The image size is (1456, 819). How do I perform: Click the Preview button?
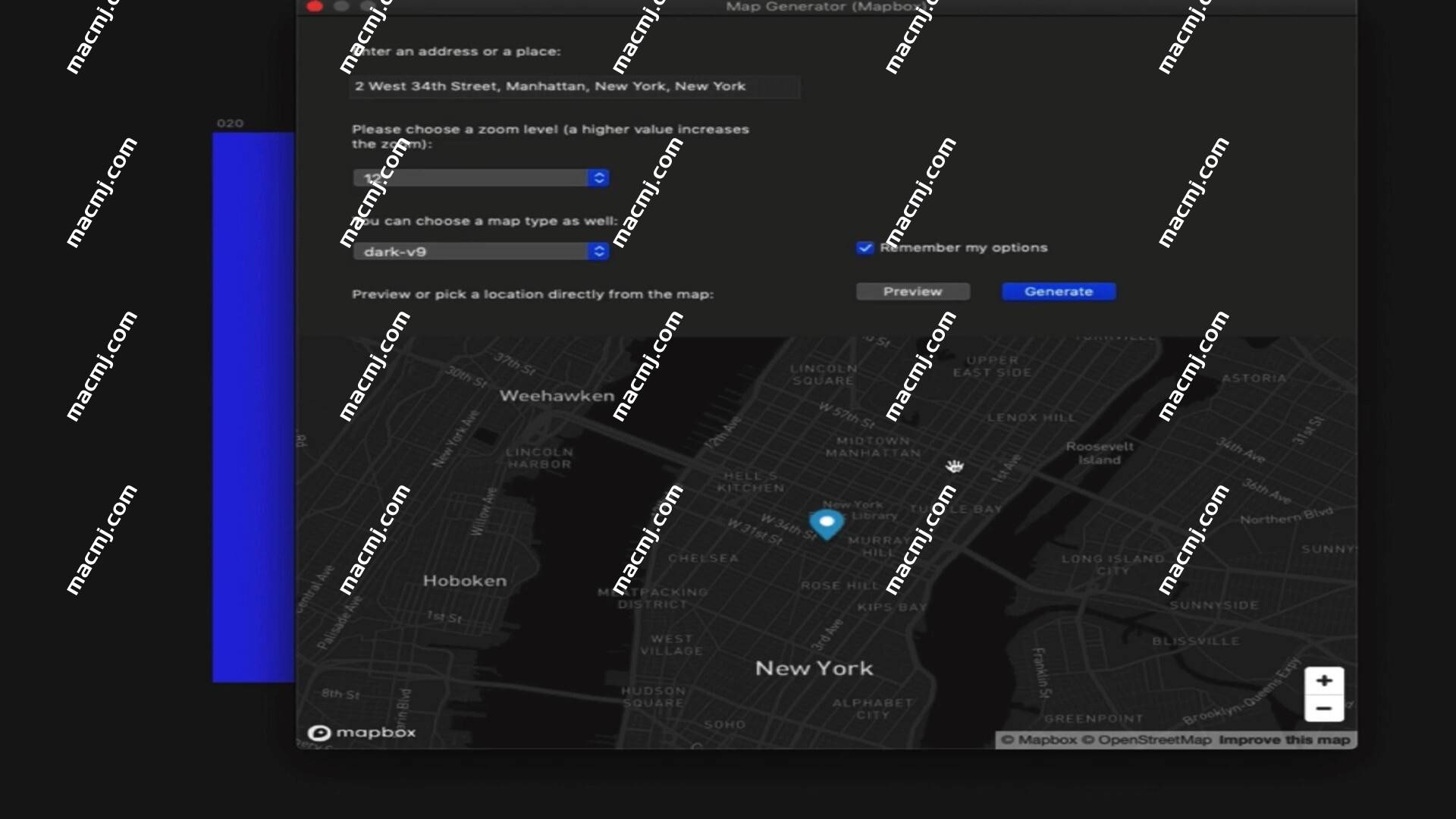[x=913, y=292]
